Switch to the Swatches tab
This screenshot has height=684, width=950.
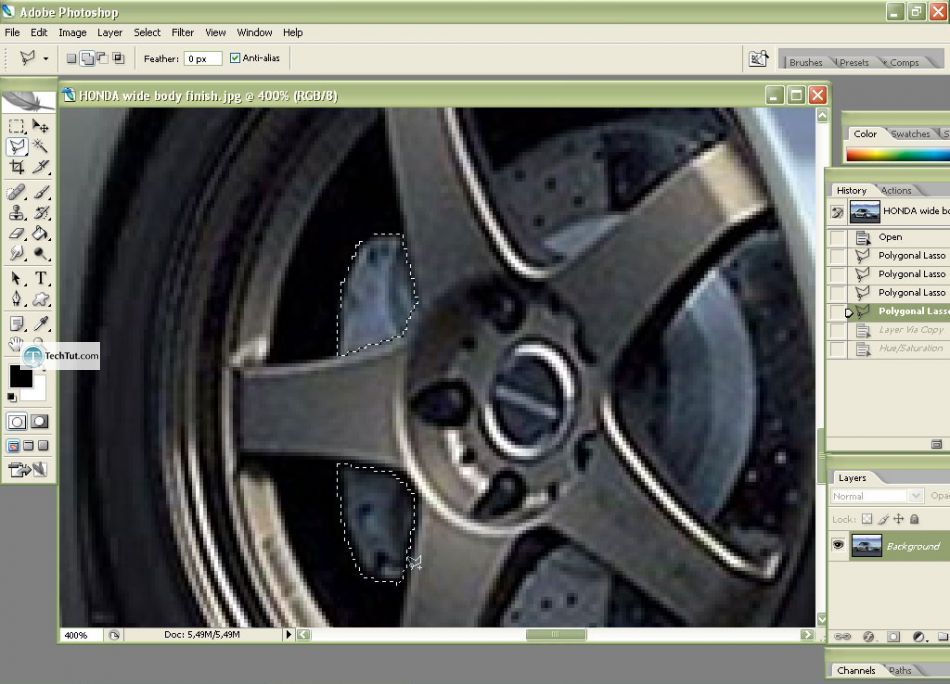click(910, 134)
